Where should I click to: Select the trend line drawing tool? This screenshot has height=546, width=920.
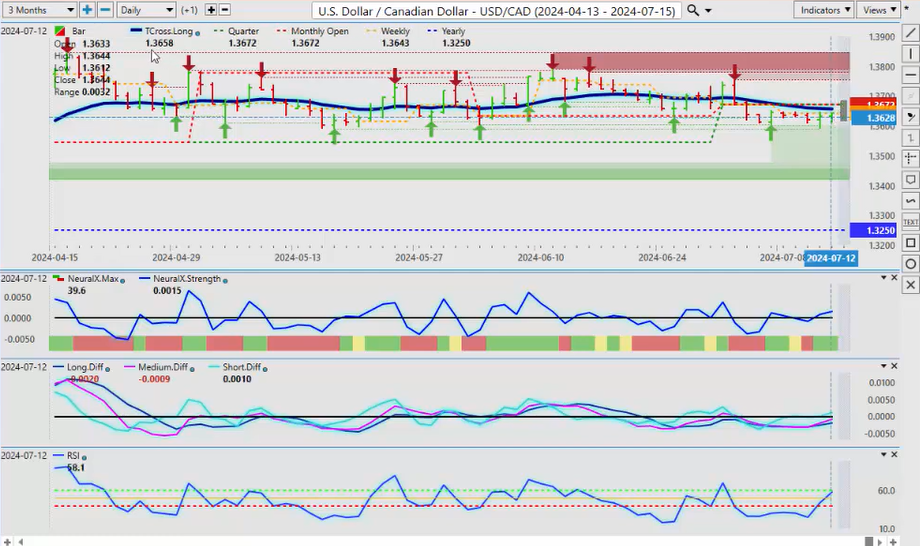tap(910, 33)
